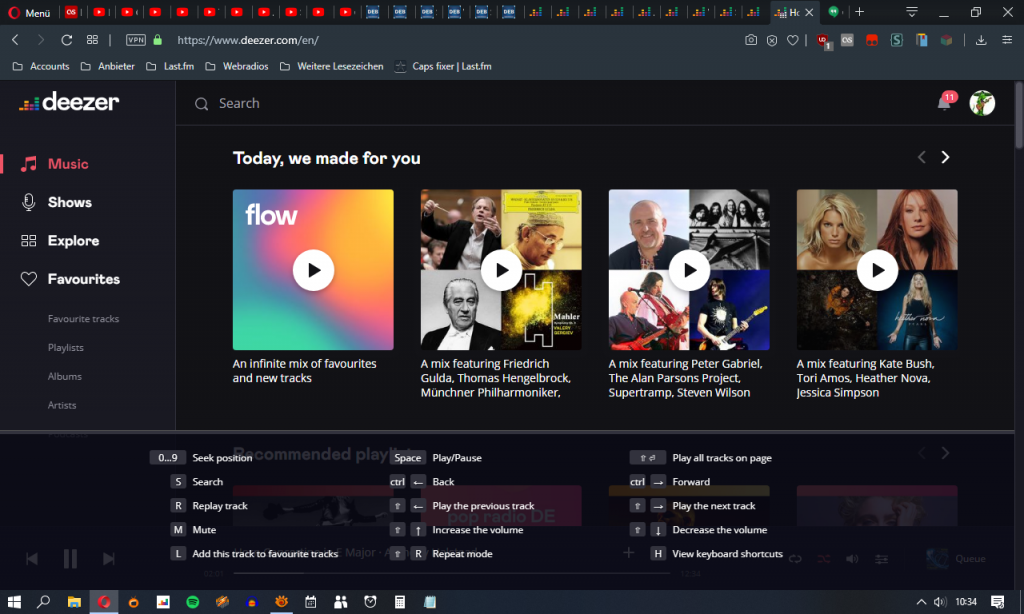Viewport: 1024px width, 614px height.
Task: Open the Opera Menü button
Action: click(29, 12)
